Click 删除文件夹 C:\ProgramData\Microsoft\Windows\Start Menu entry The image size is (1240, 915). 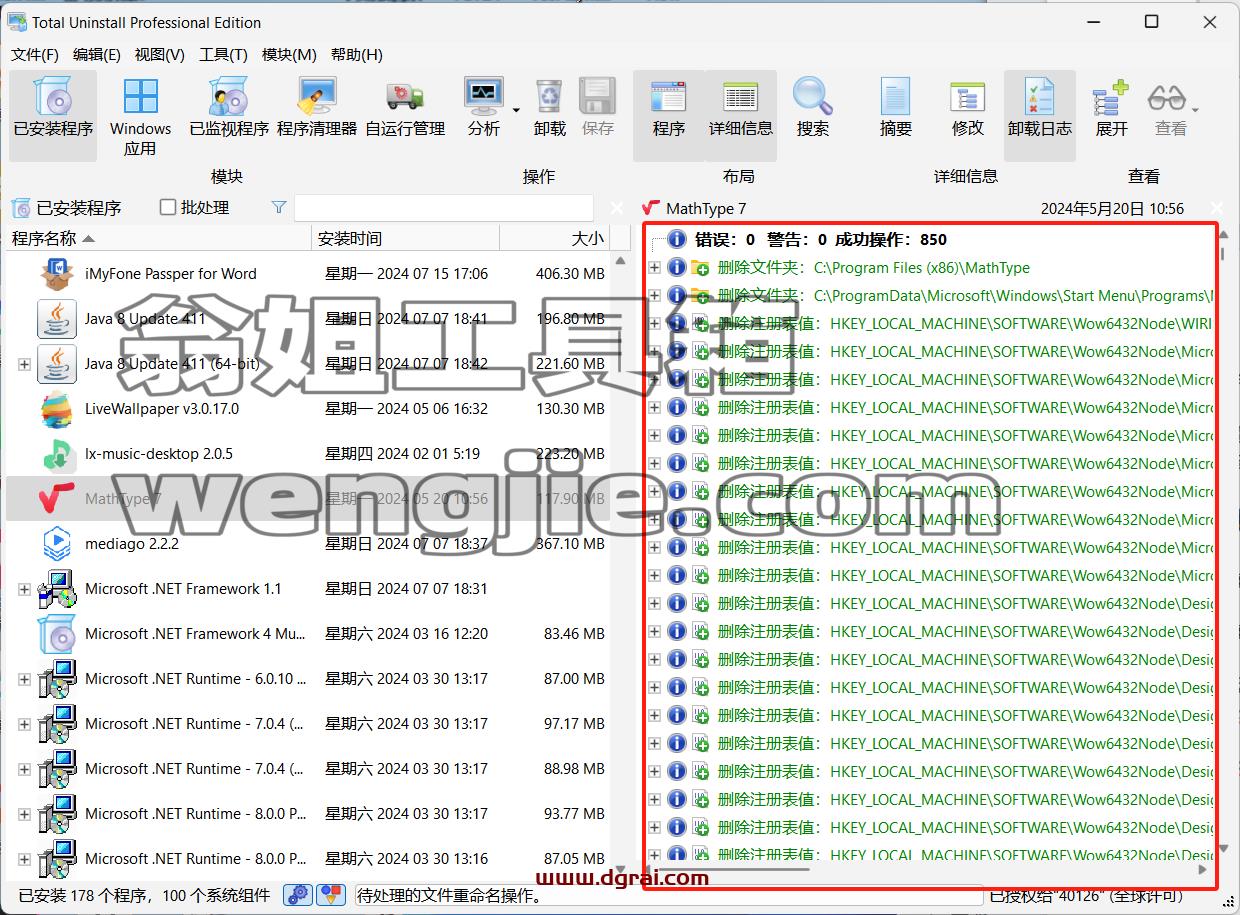point(965,295)
